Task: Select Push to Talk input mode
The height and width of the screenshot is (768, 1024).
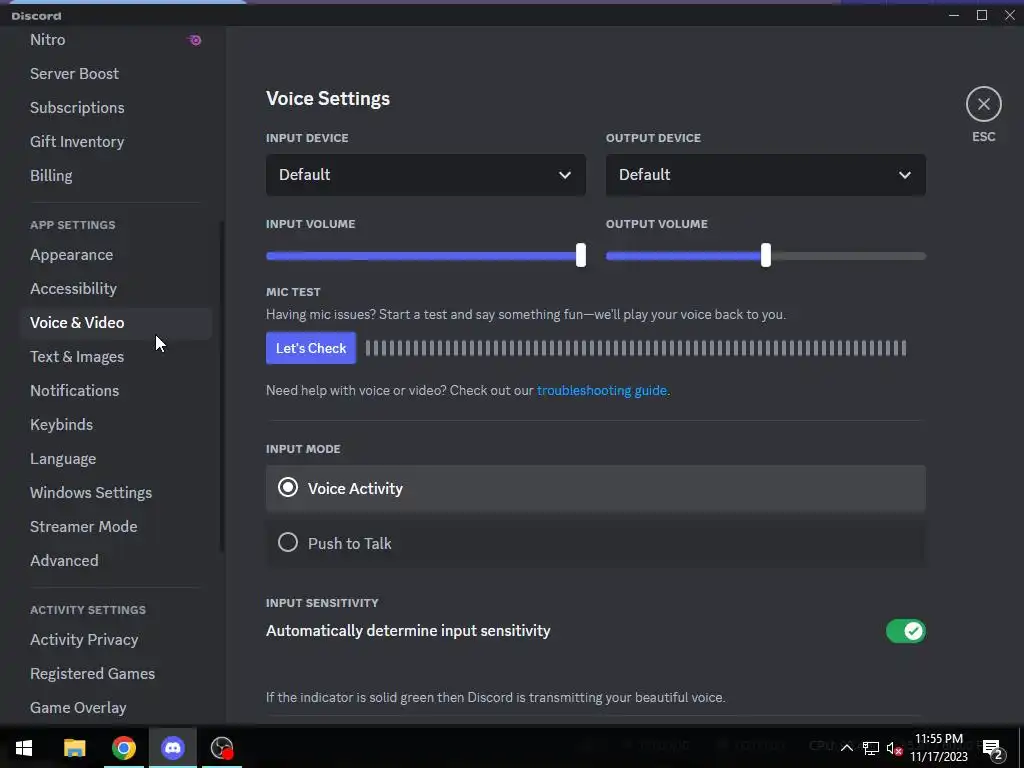Action: (596, 543)
